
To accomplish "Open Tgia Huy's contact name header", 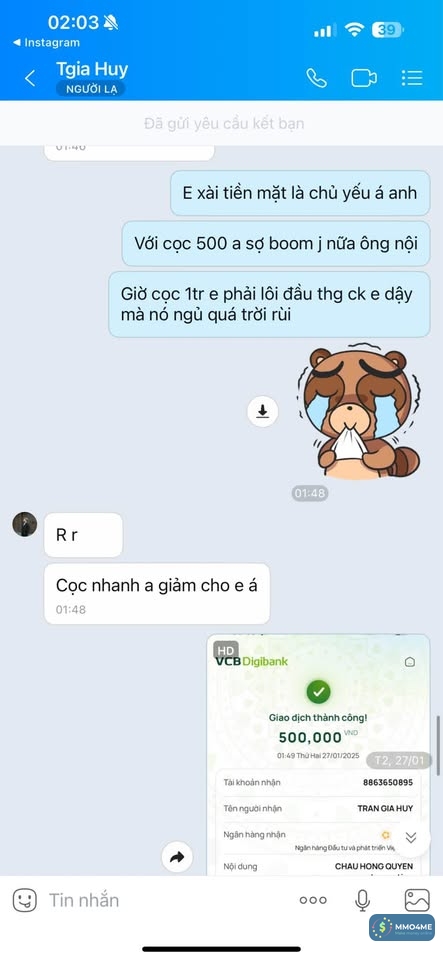I will tap(92, 69).
